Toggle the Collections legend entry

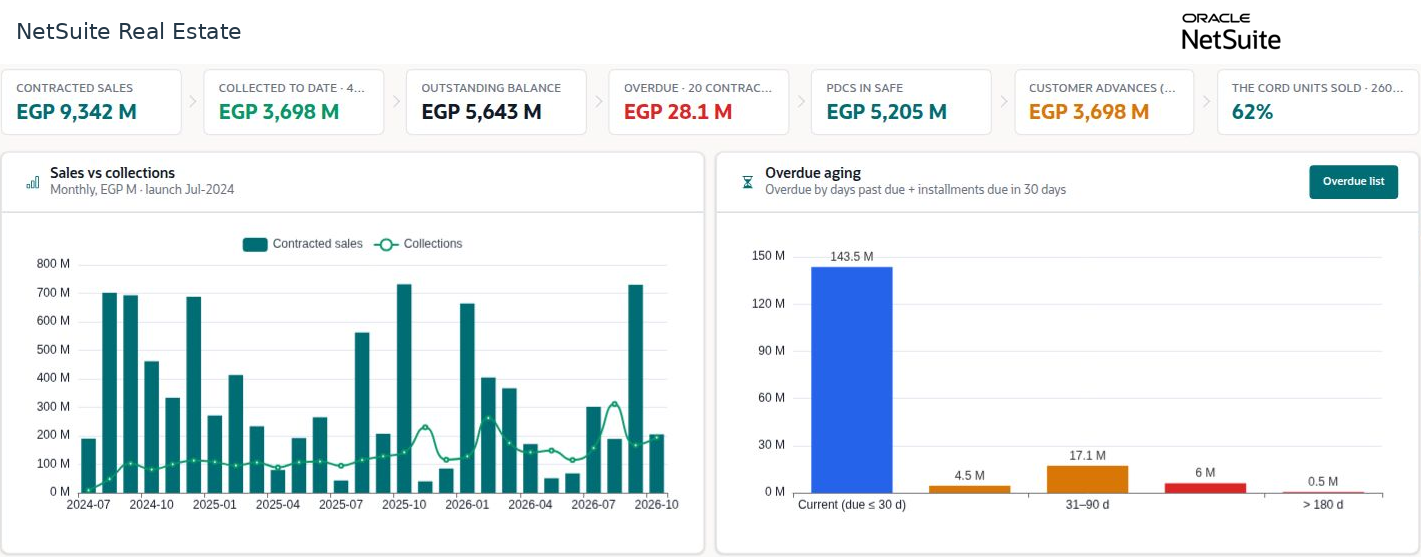click(x=418, y=244)
